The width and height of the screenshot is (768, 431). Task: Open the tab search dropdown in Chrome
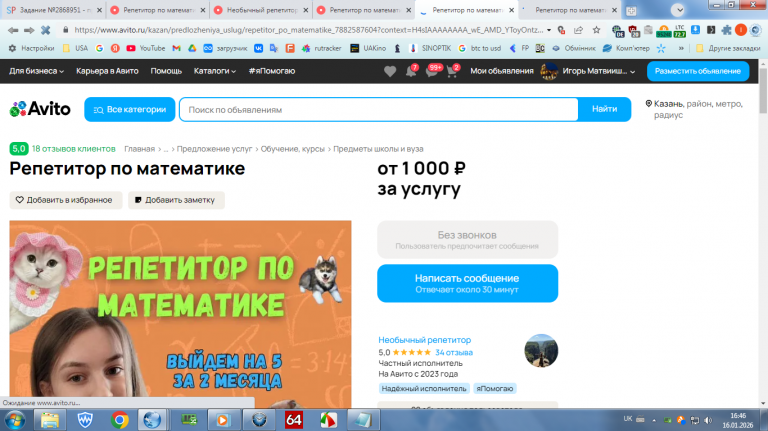[678, 10]
